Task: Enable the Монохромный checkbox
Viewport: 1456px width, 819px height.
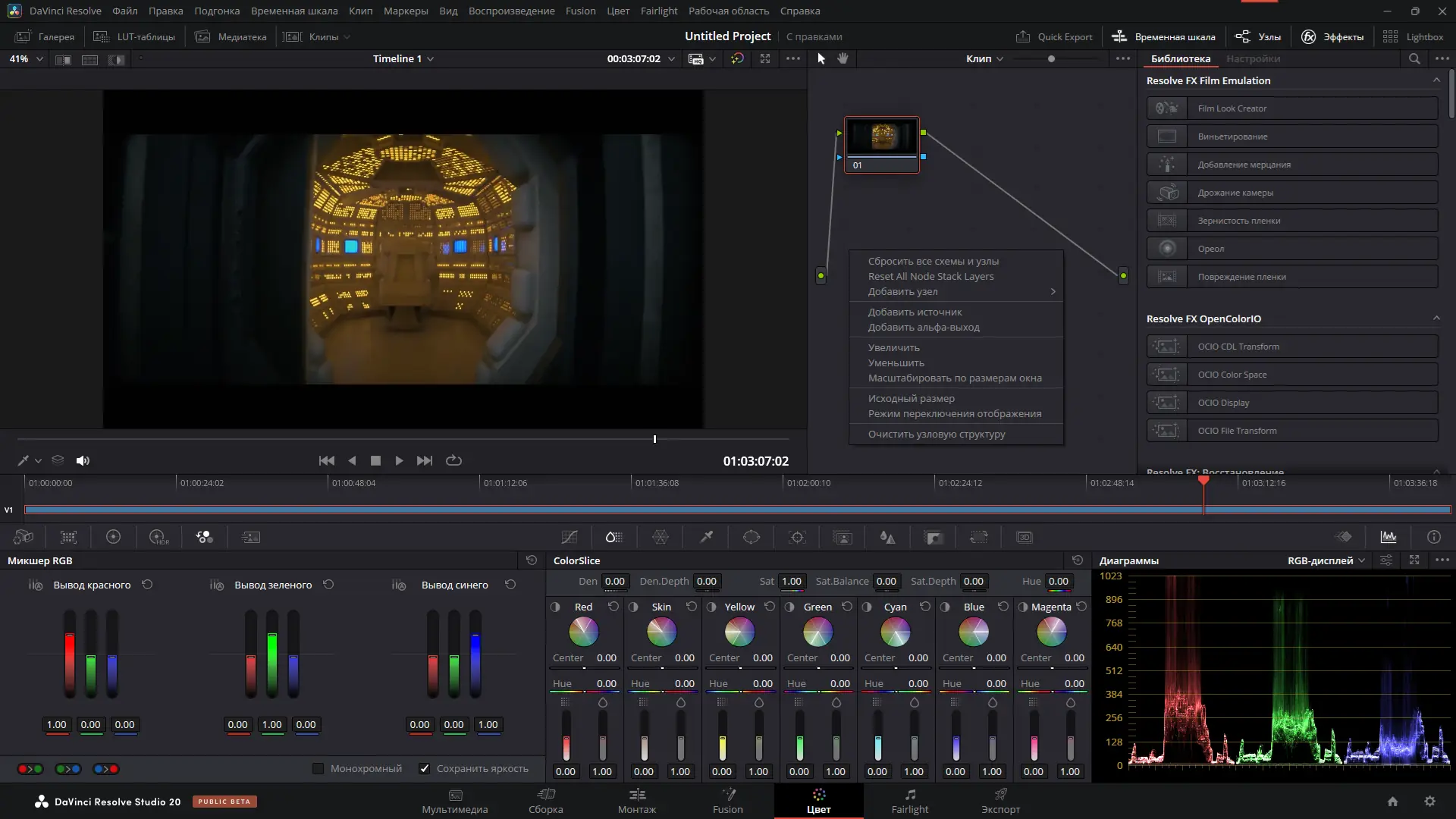Action: coord(318,768)
